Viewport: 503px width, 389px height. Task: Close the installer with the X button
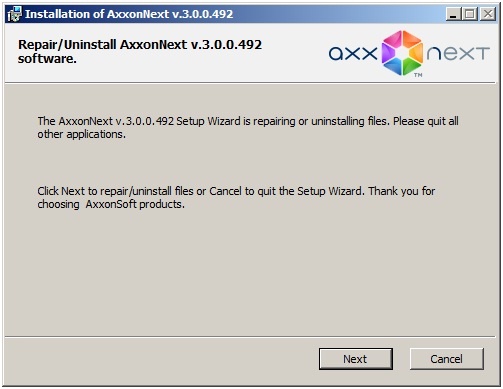pos(488,14)
